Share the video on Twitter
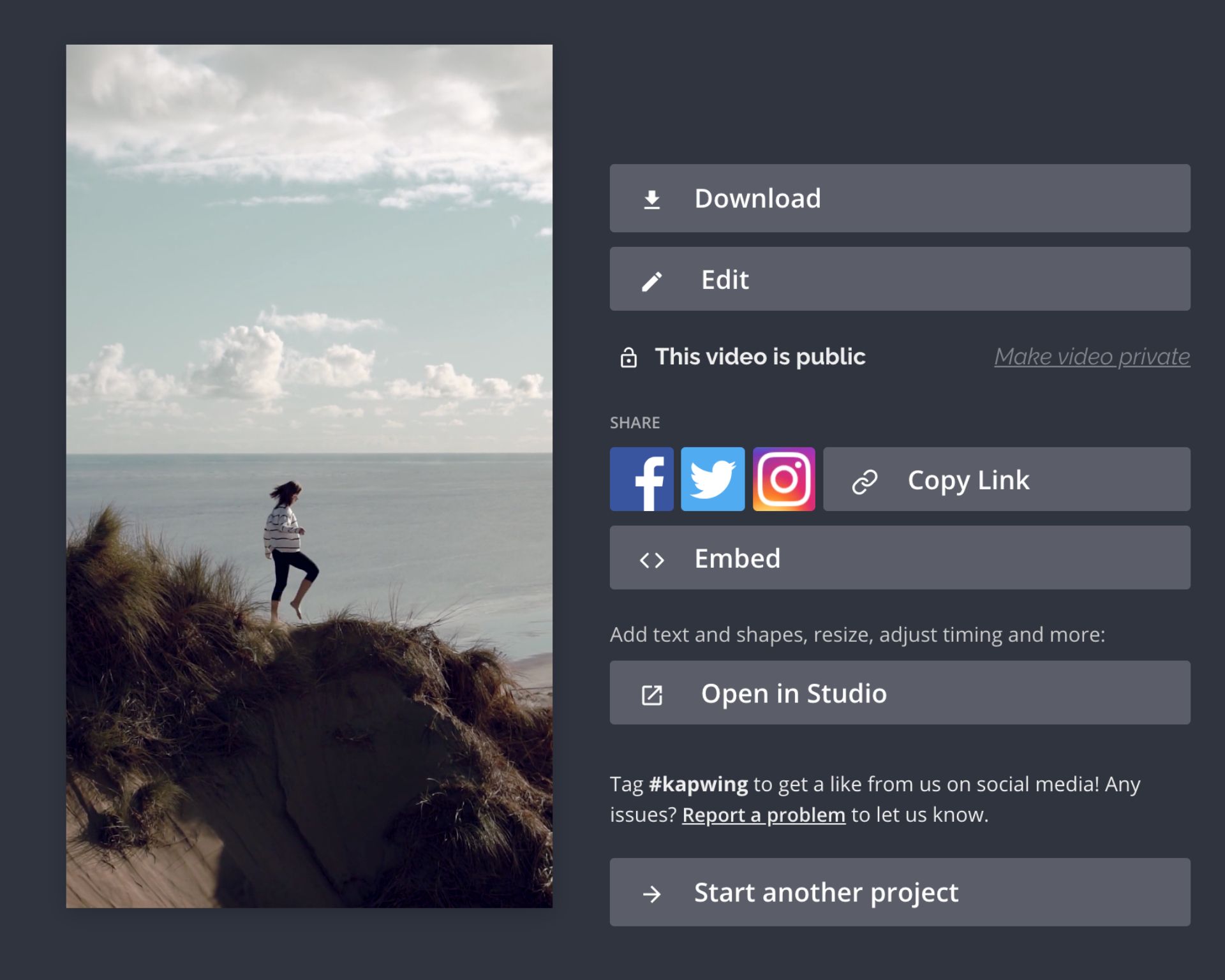Screen dimensions: 1225x980 713,479
